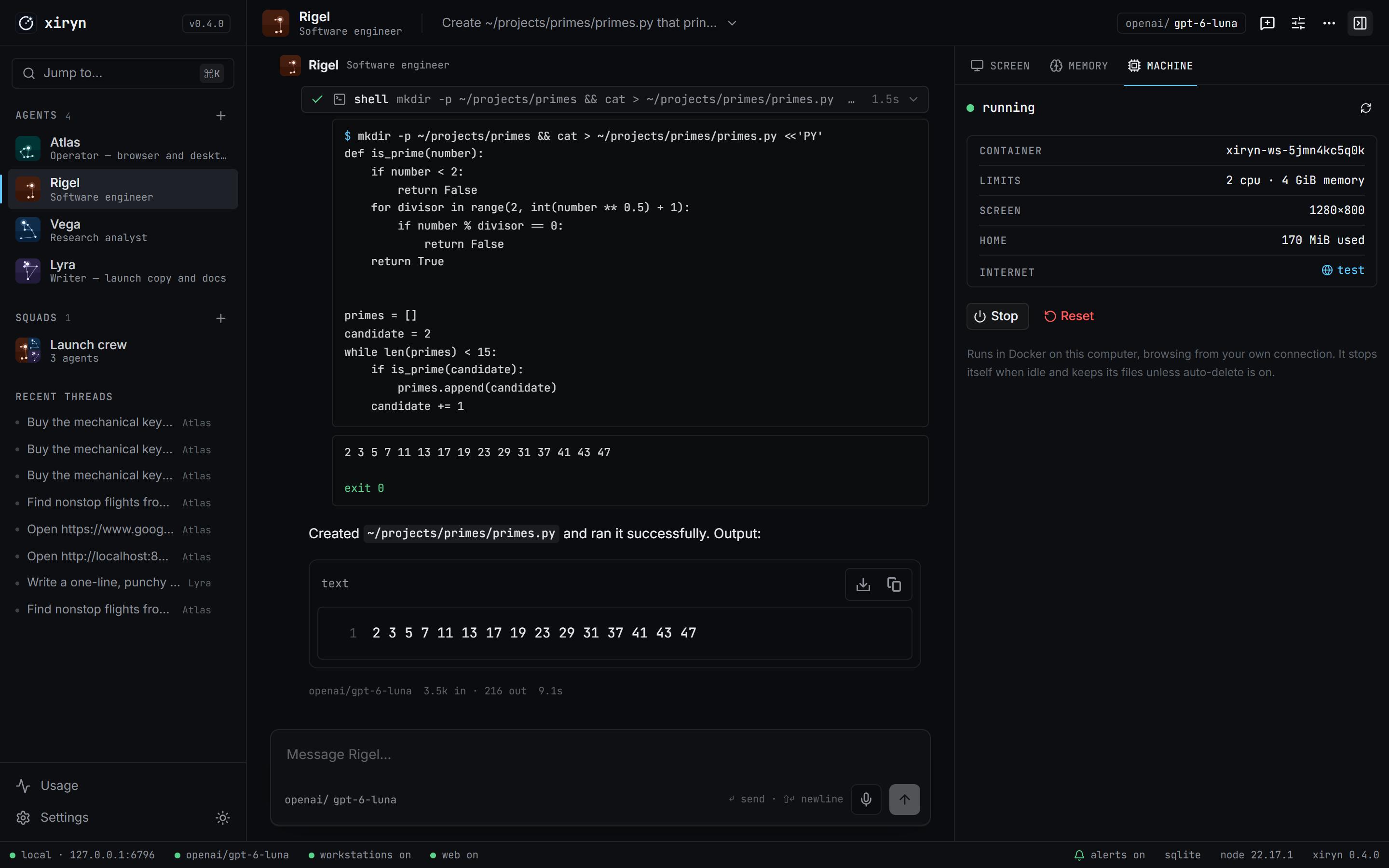The height and width of the screenshot is (868, 1389).
Task: Open the Lyra writer agent
Action: pos(123,271)
